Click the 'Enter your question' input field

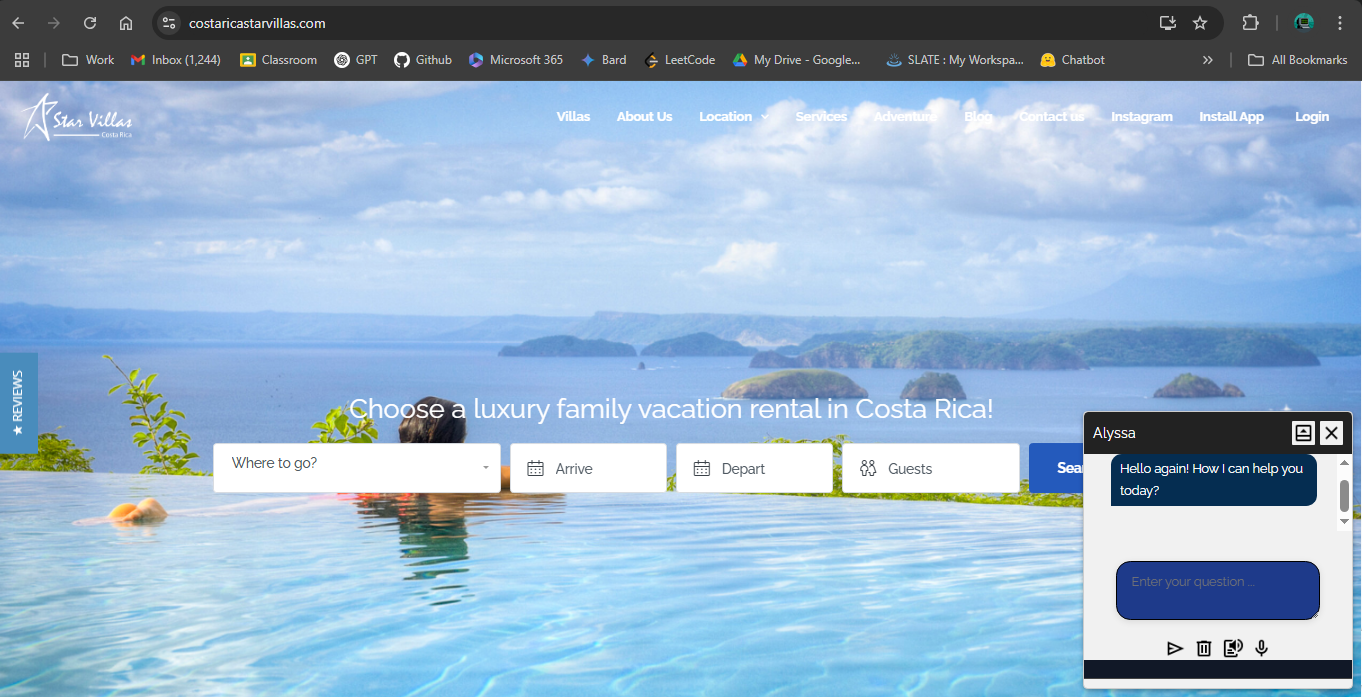click(1217, 590)
